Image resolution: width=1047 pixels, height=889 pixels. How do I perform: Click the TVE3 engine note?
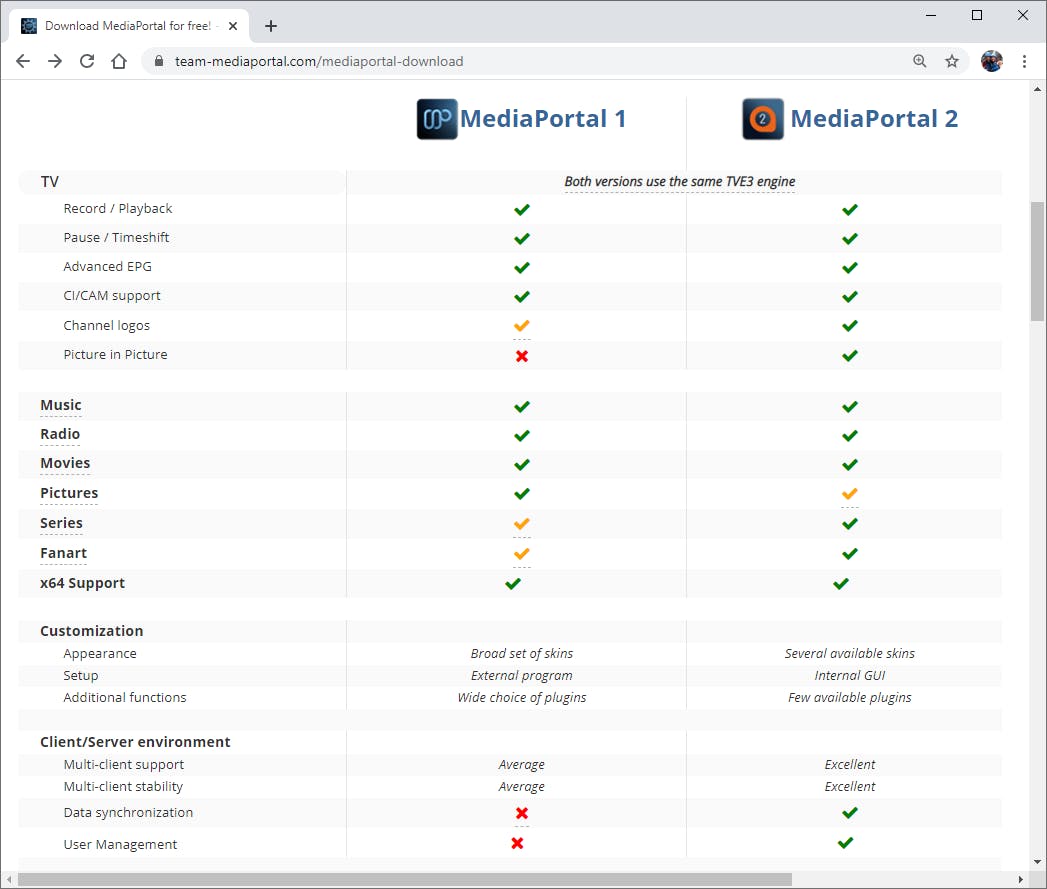680,182
